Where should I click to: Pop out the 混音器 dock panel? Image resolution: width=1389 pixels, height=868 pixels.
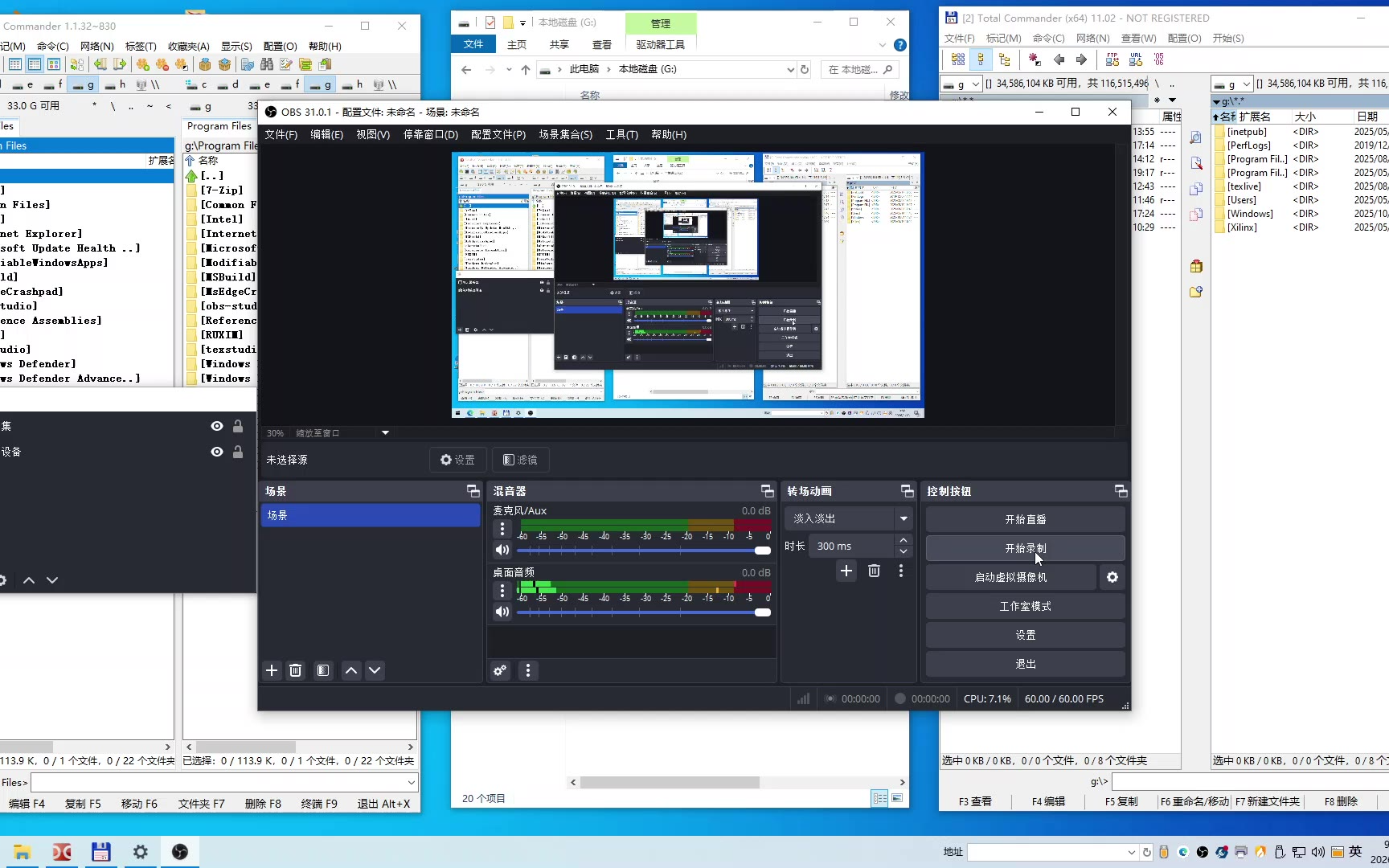(x=767, y=491)
